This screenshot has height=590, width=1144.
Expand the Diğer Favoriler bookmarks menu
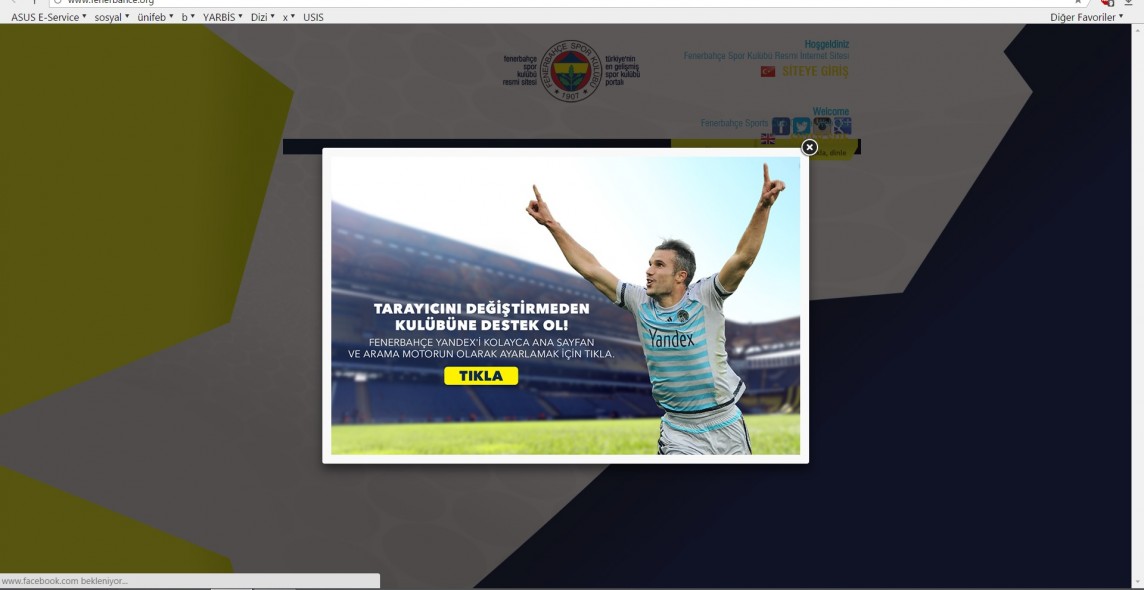click(x=1086, y=17)
